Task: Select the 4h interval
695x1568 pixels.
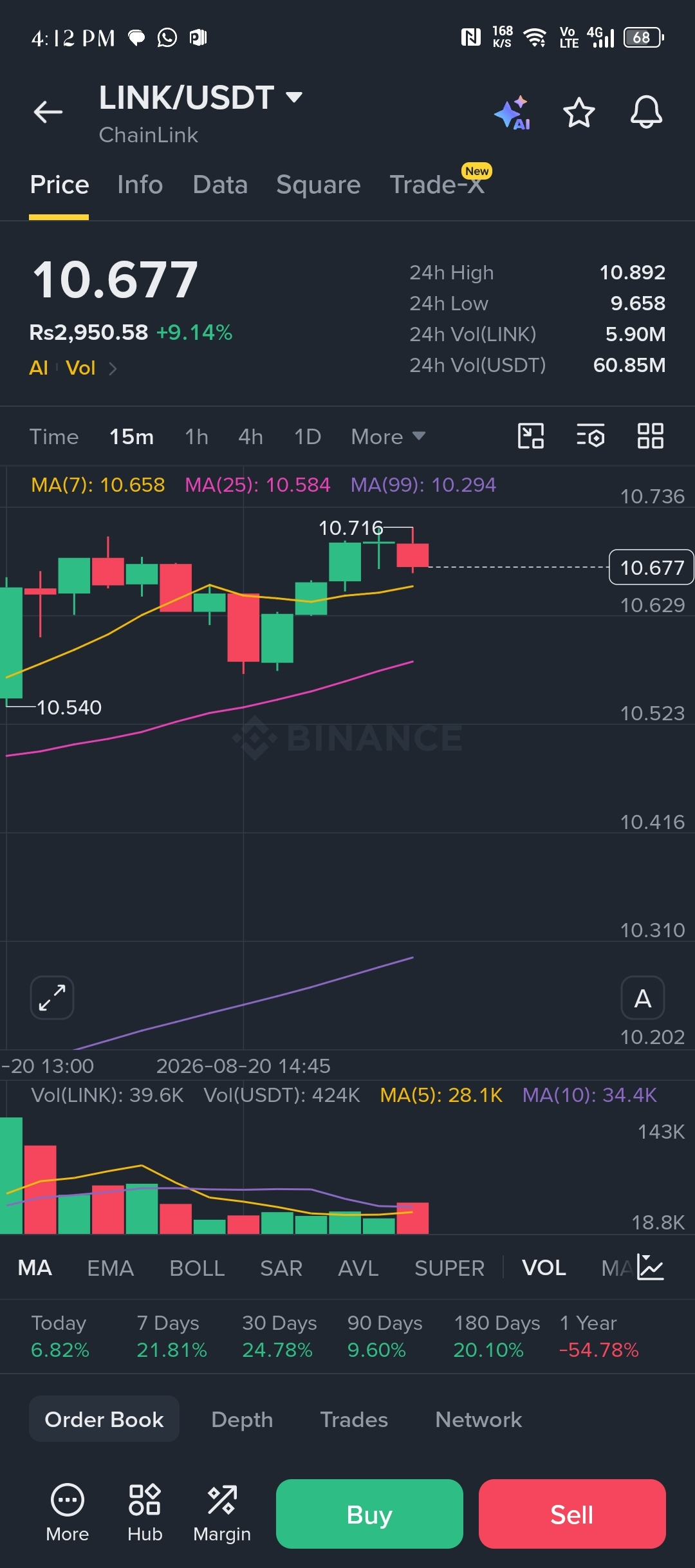Action: click(x=250, y=436)
